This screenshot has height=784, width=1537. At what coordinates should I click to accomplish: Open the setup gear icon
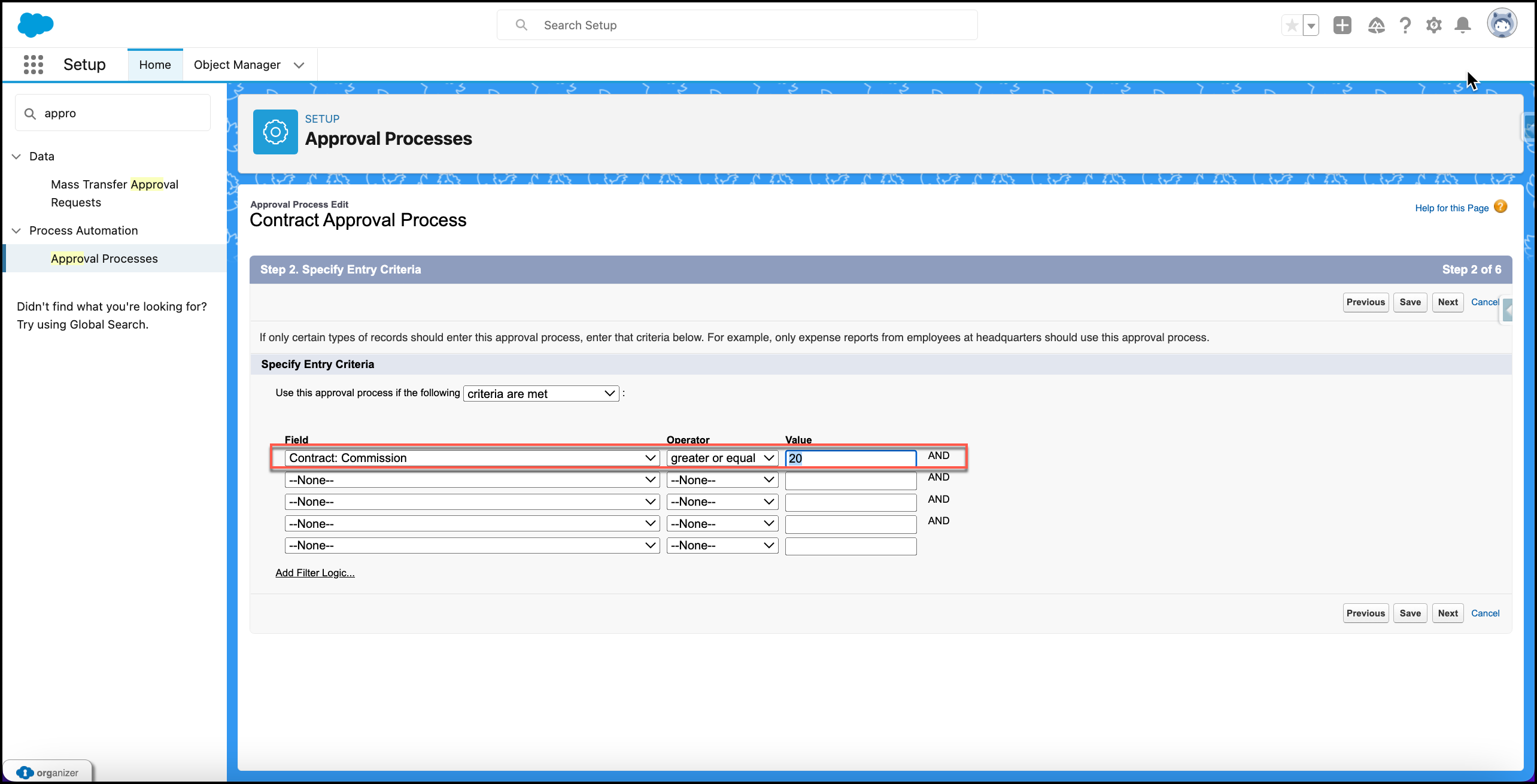1434,25
